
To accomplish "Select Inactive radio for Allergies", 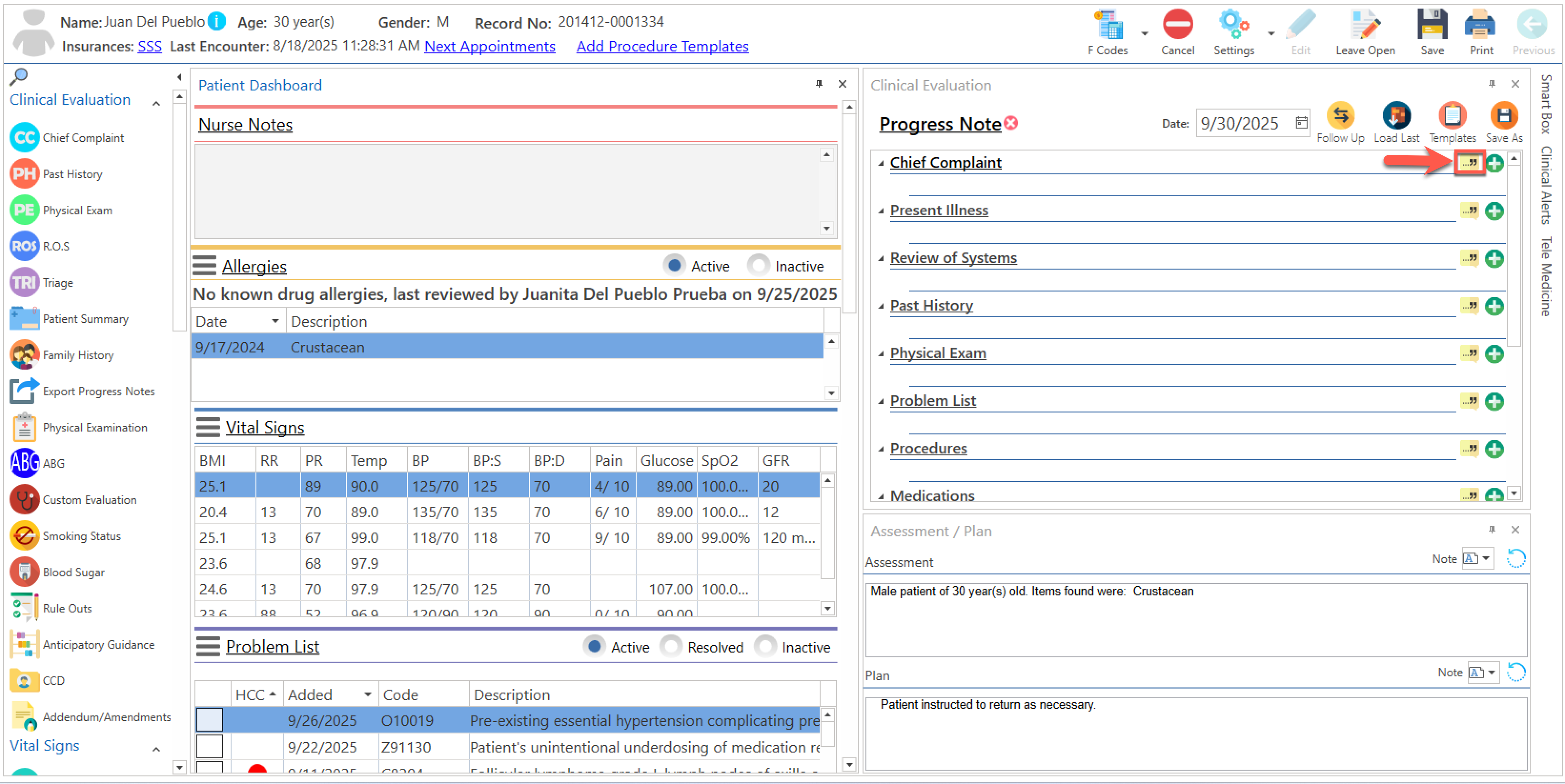I will (x=759, y=266).
